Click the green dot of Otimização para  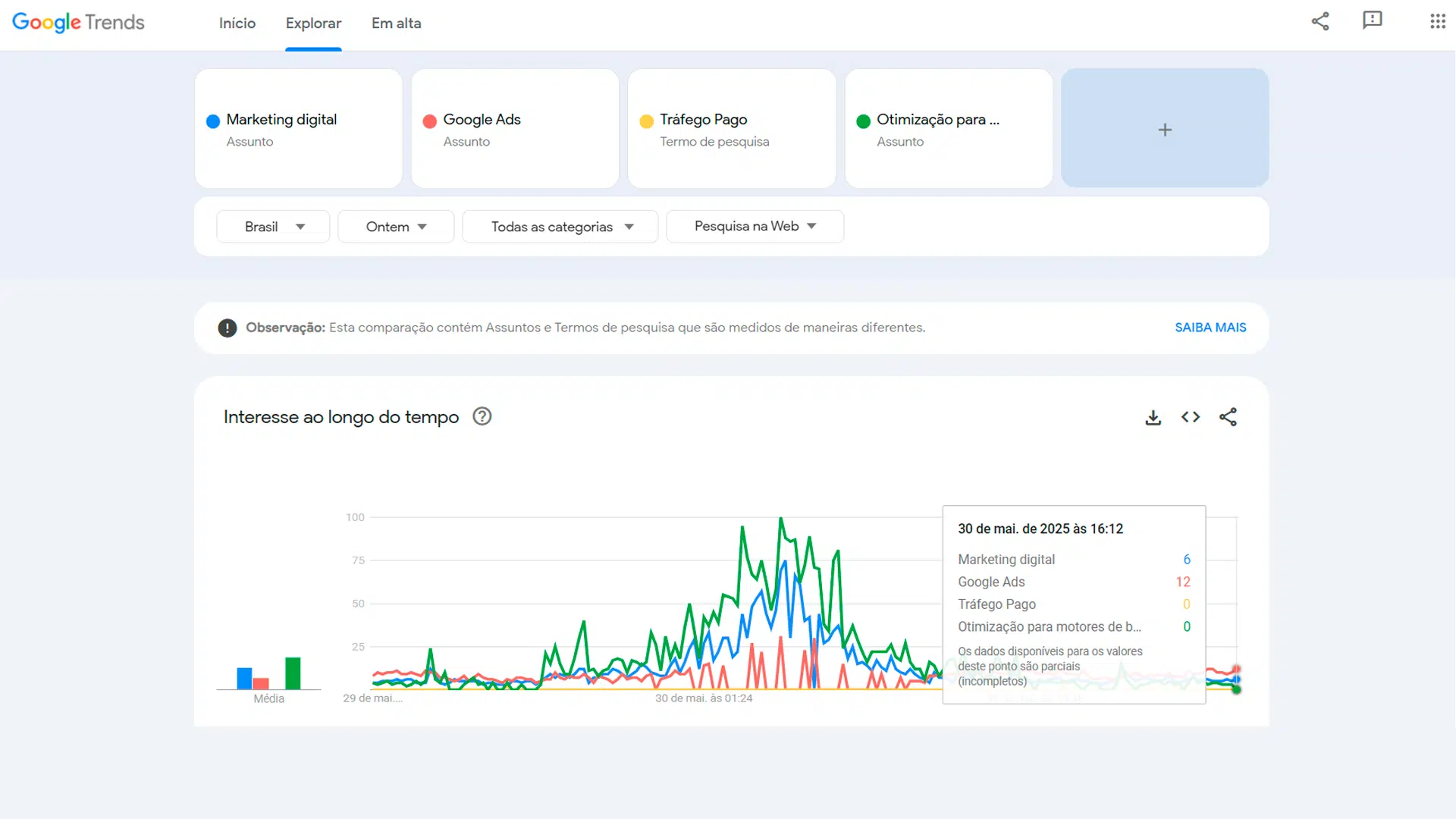pos(863,121)
